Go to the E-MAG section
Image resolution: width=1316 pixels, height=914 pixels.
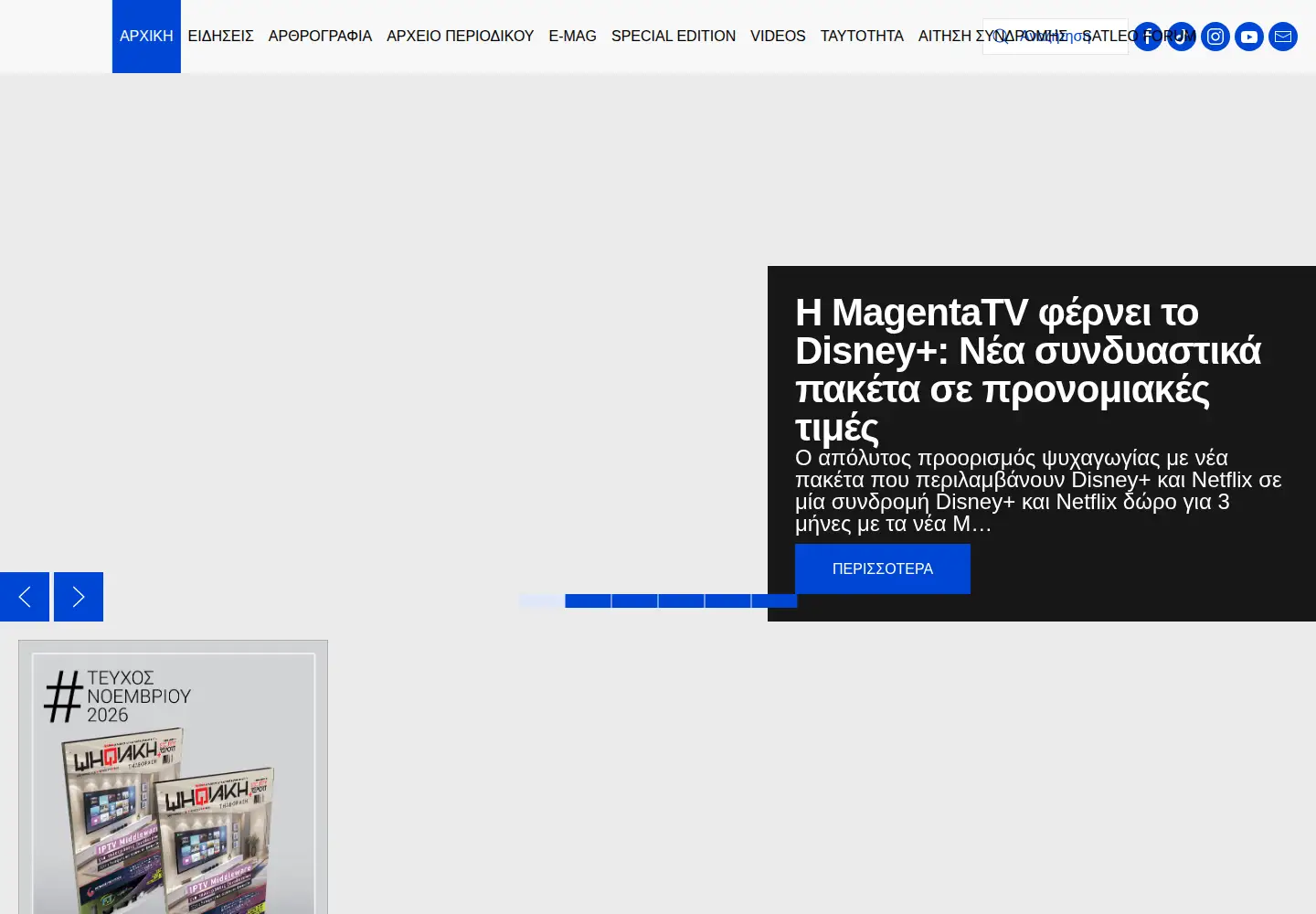pos(573,37)
